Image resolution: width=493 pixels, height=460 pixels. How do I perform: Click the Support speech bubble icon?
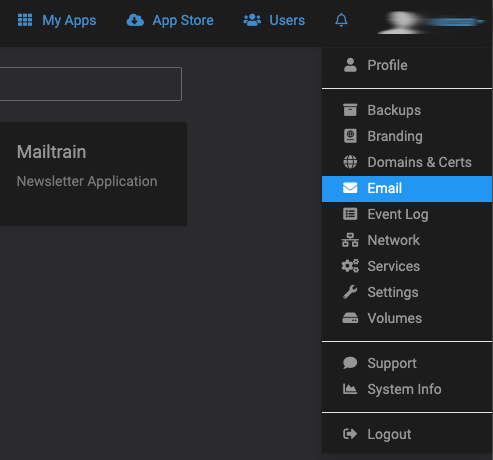click(x=350, y=363)
